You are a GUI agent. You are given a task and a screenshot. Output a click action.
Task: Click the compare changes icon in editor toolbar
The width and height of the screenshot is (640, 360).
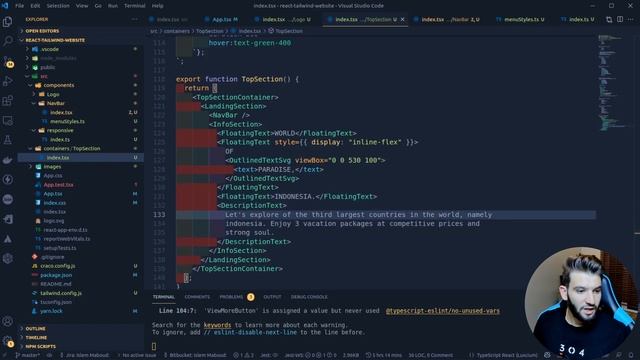(609, 19)
